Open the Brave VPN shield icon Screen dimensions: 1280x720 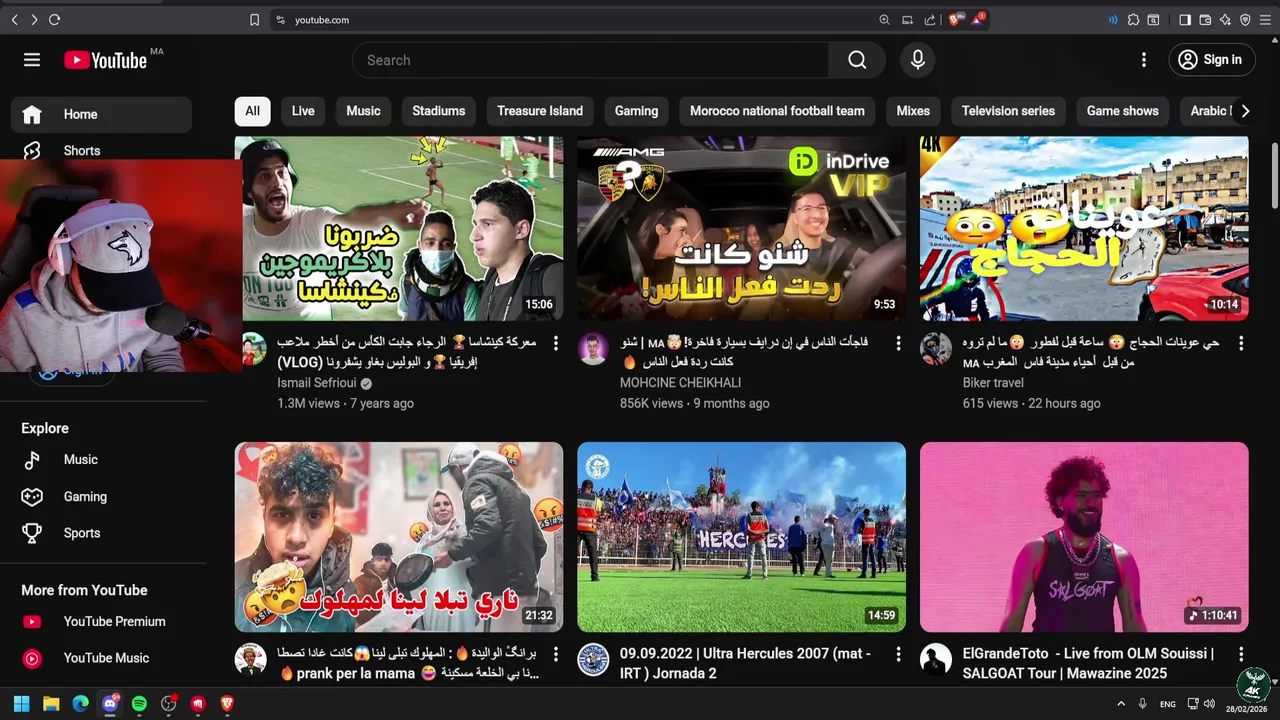(1245, 20)
